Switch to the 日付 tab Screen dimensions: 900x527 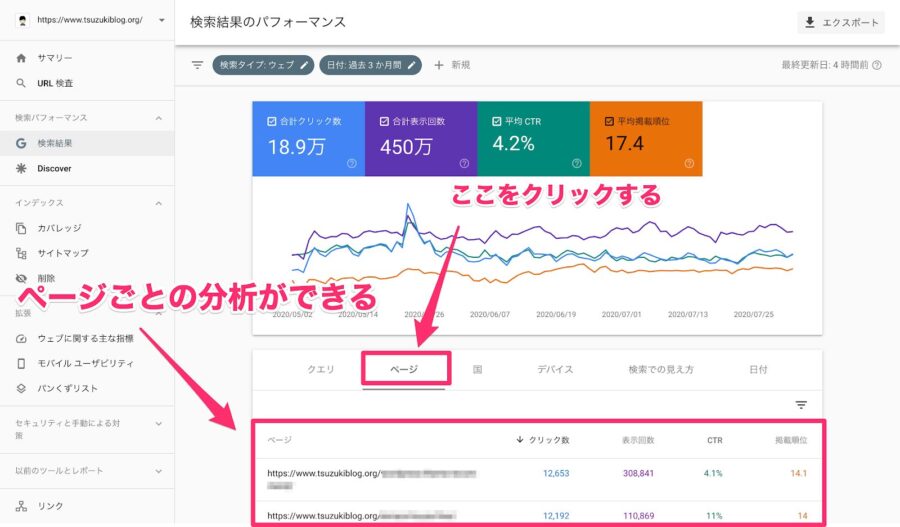758,370
